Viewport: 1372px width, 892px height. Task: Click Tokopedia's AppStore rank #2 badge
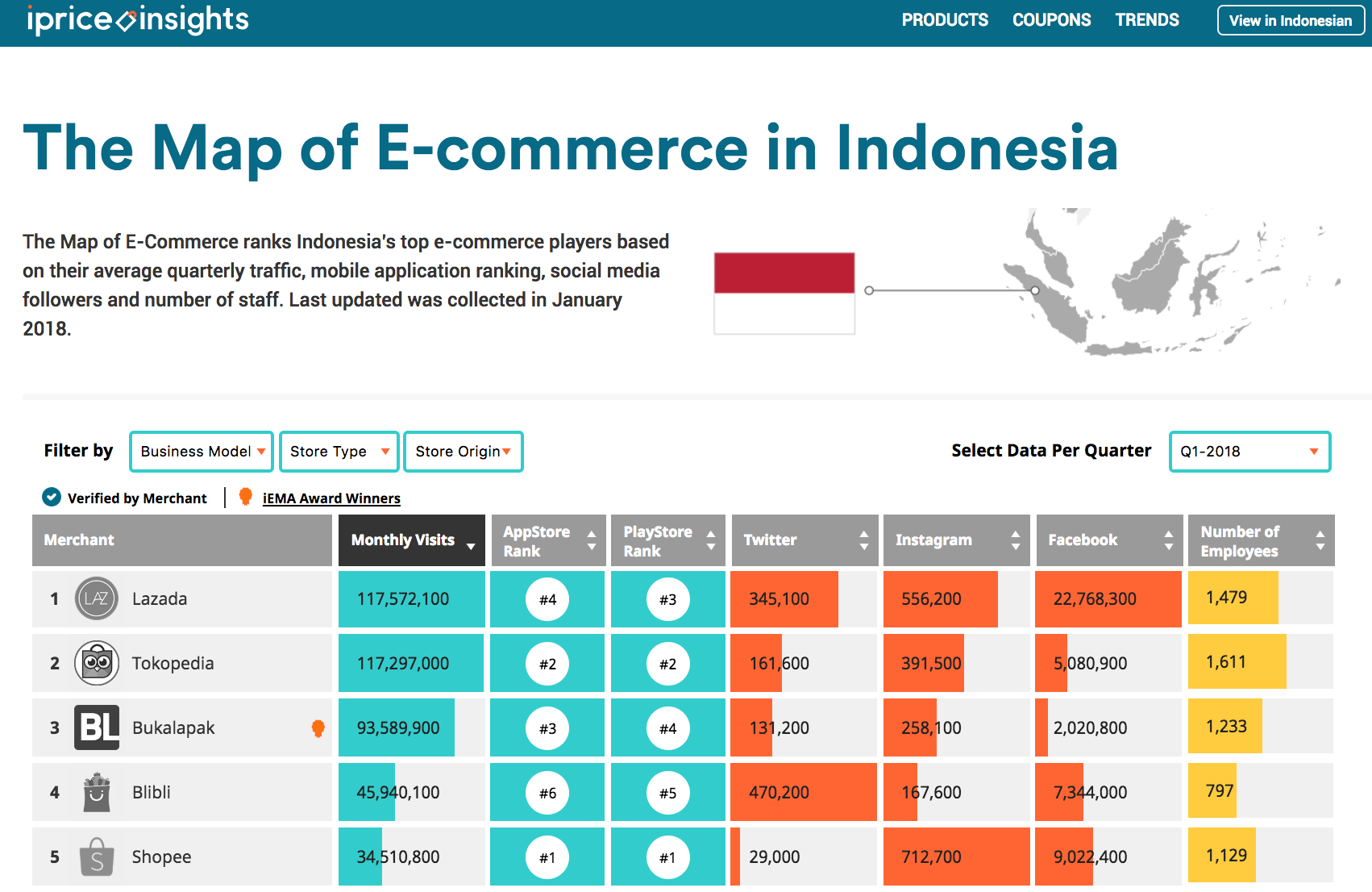[x=547, y=664]
